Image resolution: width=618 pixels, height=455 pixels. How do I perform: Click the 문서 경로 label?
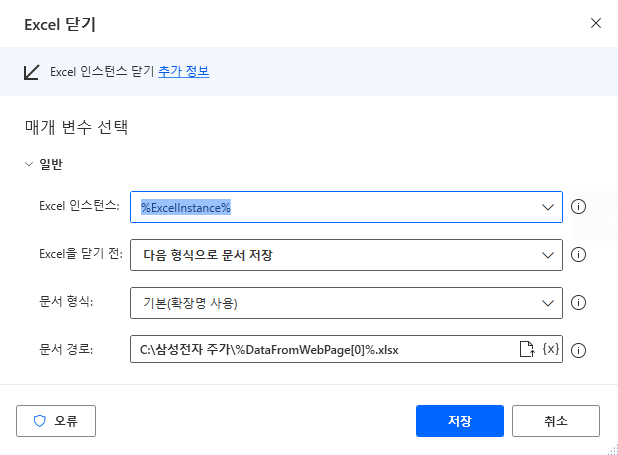tap(66, 349)
